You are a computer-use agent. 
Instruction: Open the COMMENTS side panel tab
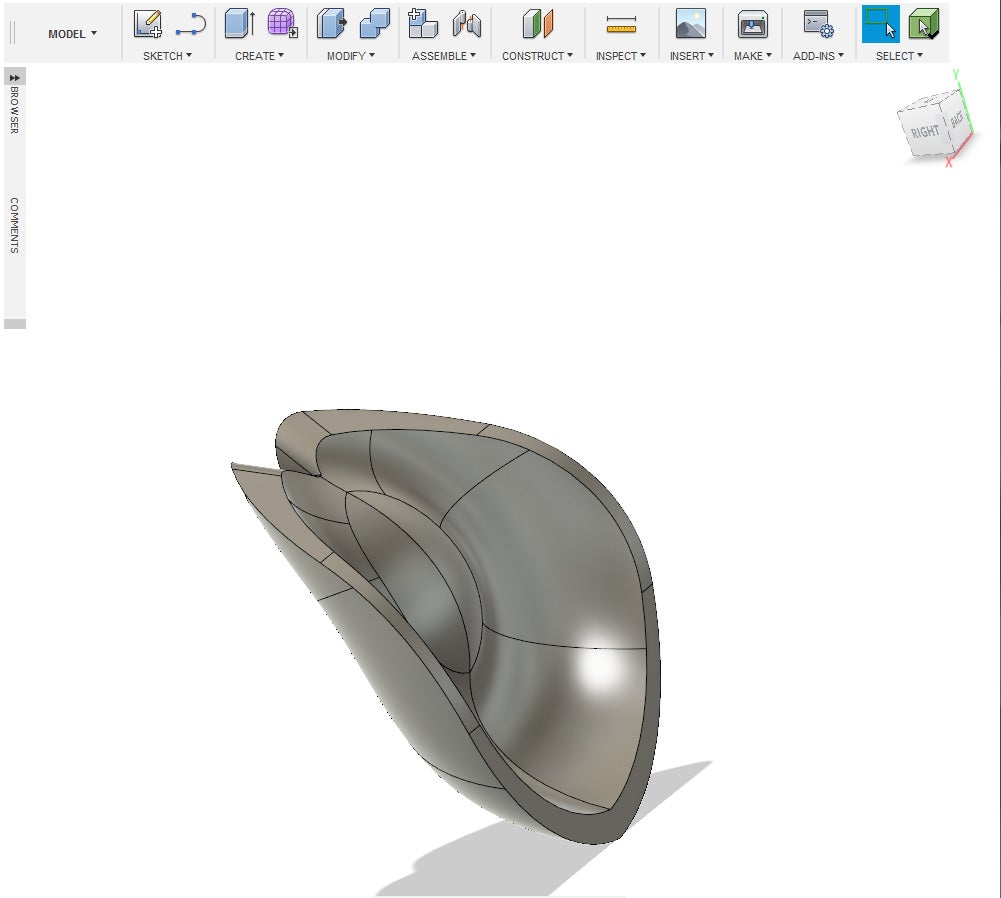(x=15, y=225)
